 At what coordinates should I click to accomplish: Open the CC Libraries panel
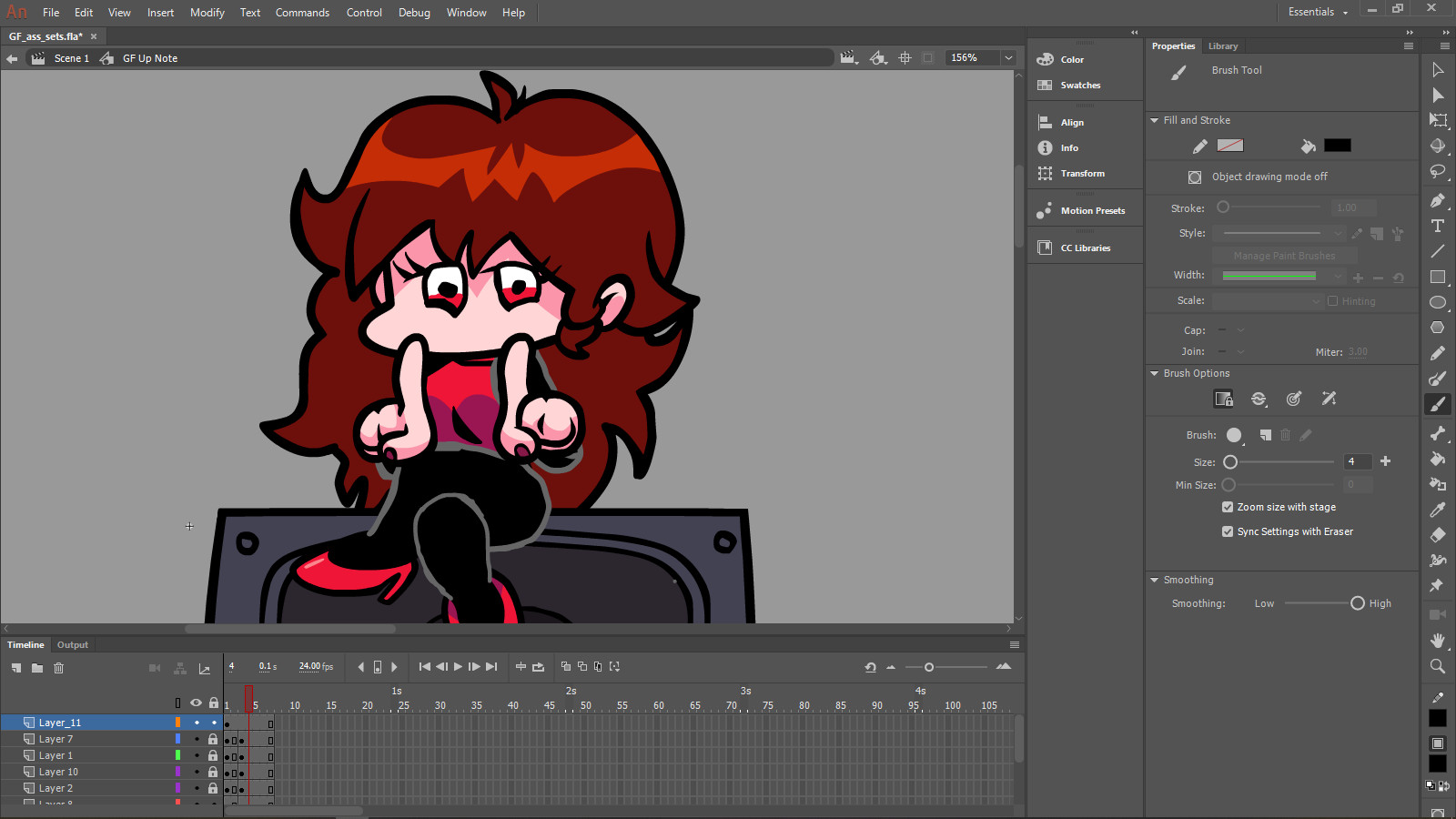point(1085,248)
